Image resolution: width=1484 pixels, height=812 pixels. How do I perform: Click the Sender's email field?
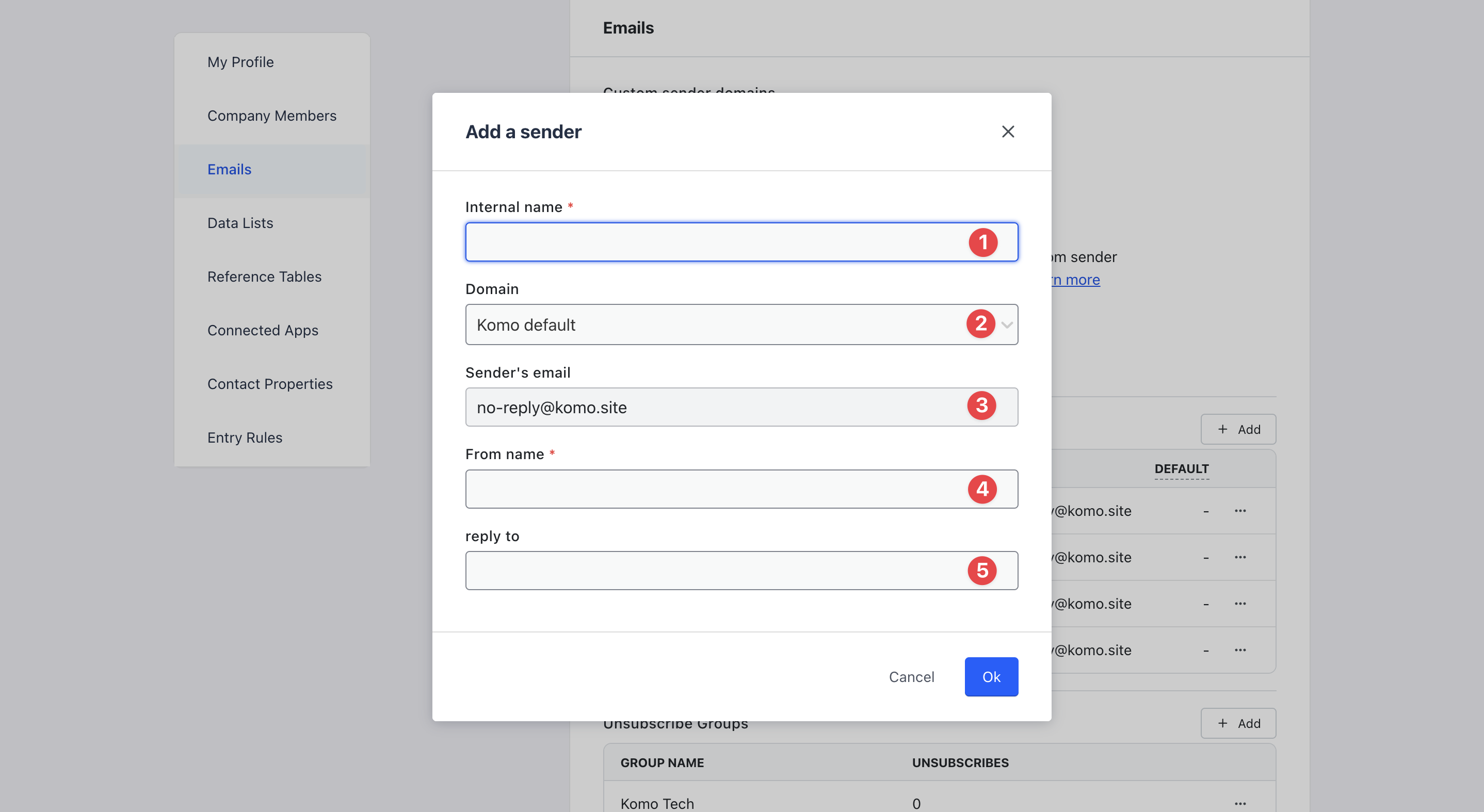(714, 407)
